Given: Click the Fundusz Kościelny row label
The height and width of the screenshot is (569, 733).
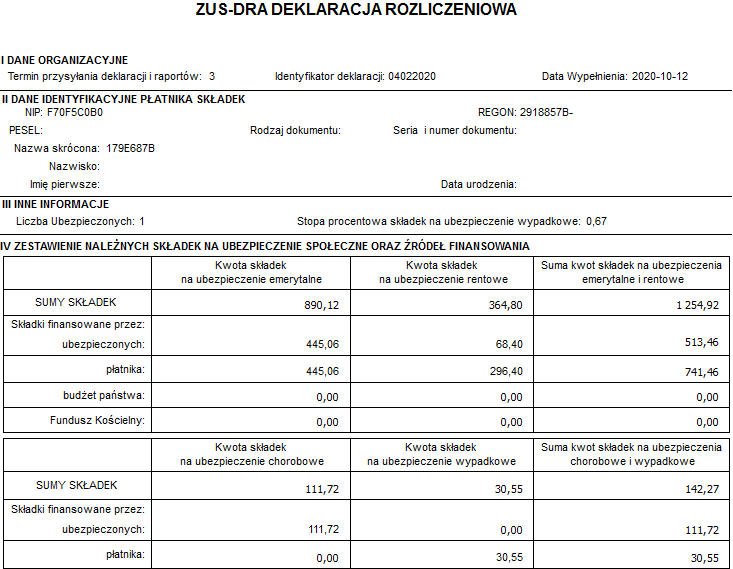Looking at the screenshot, I should point(97,420).
